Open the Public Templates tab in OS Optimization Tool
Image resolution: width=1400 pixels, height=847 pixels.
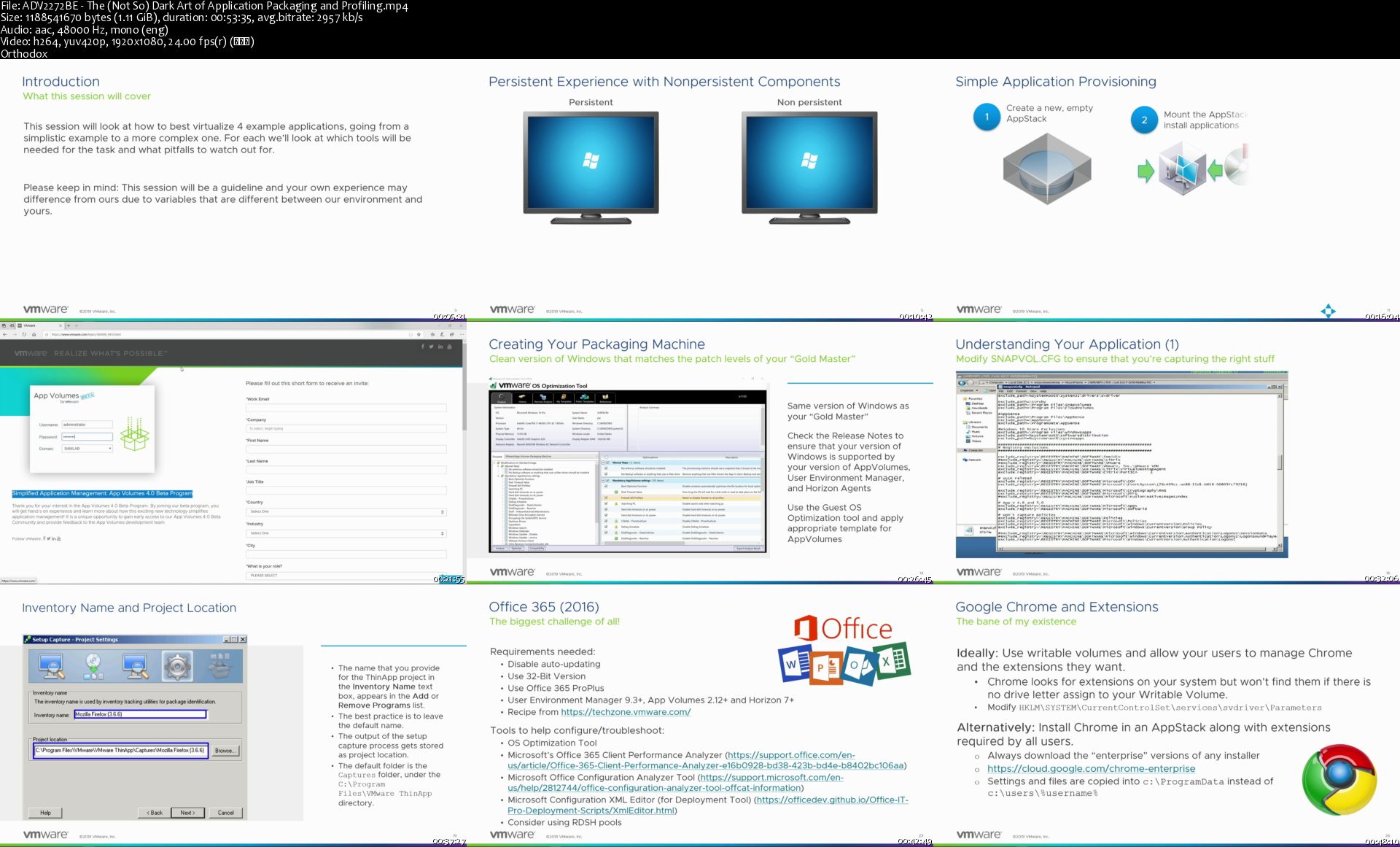coord(584,398)
